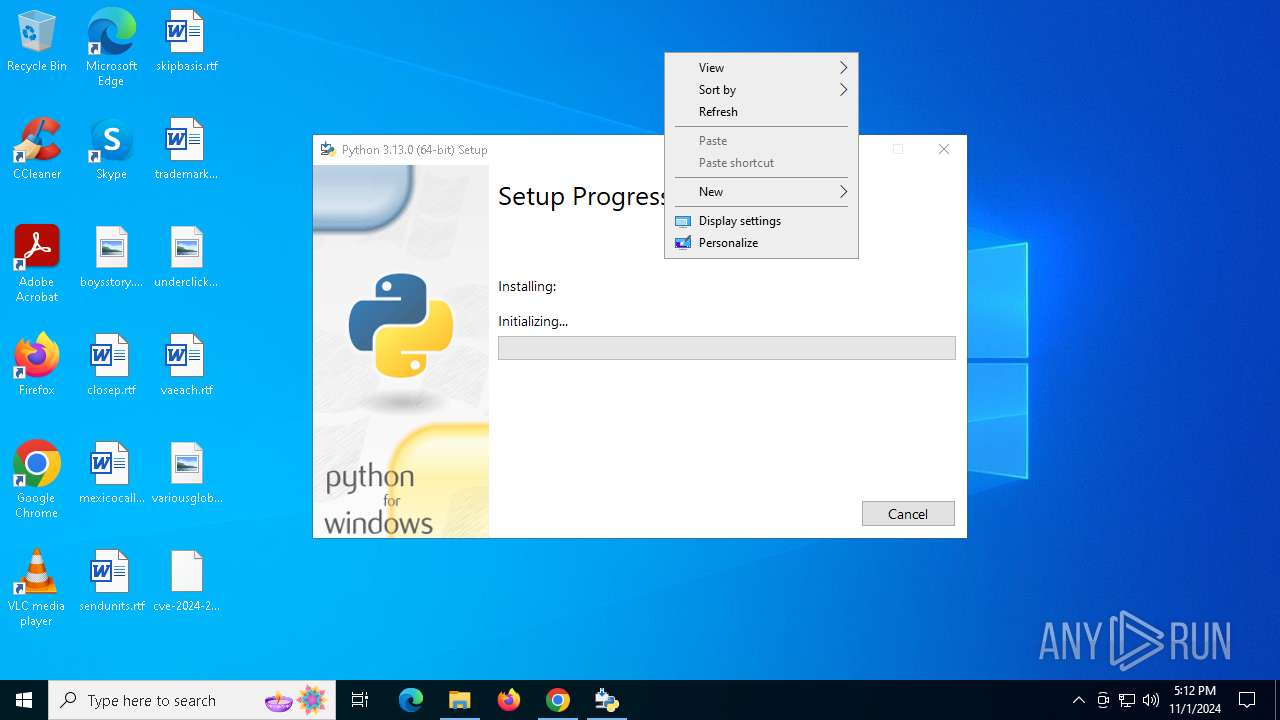
Task: Click the Python setup progress bar
Action: [727, 348]
